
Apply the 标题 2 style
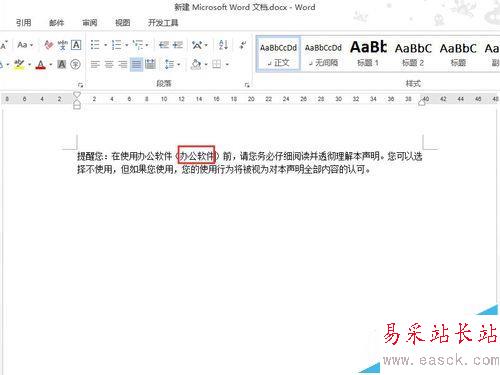[x=413, y=54]
